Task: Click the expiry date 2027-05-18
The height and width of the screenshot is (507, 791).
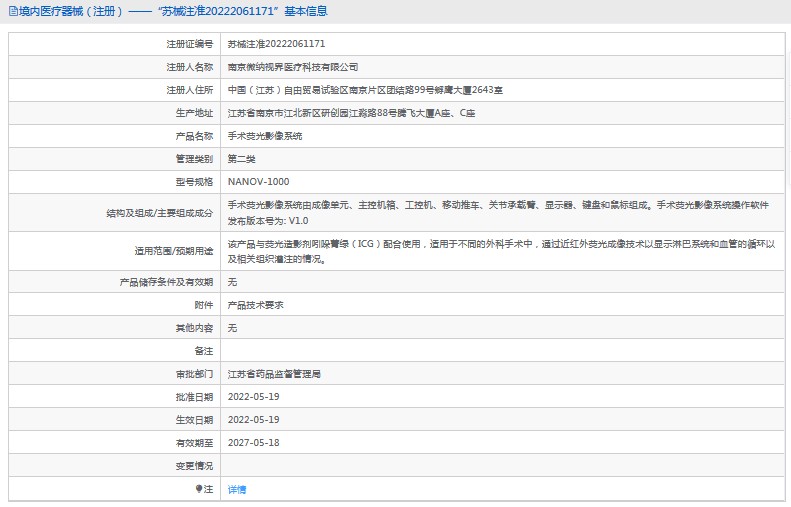Action: coord(253,442)
